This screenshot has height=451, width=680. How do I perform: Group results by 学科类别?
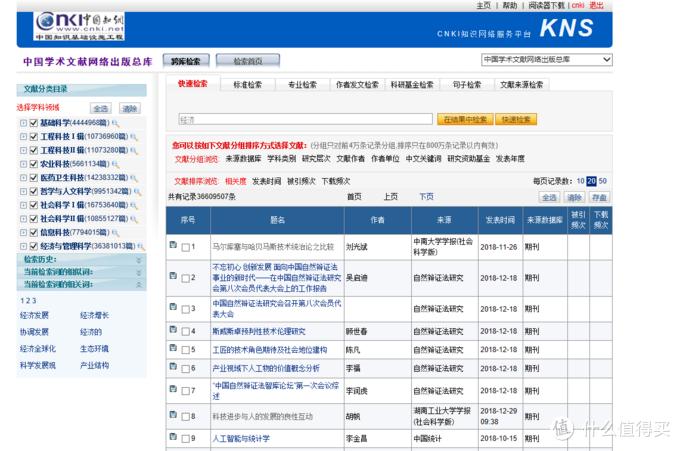coord(281,159)
